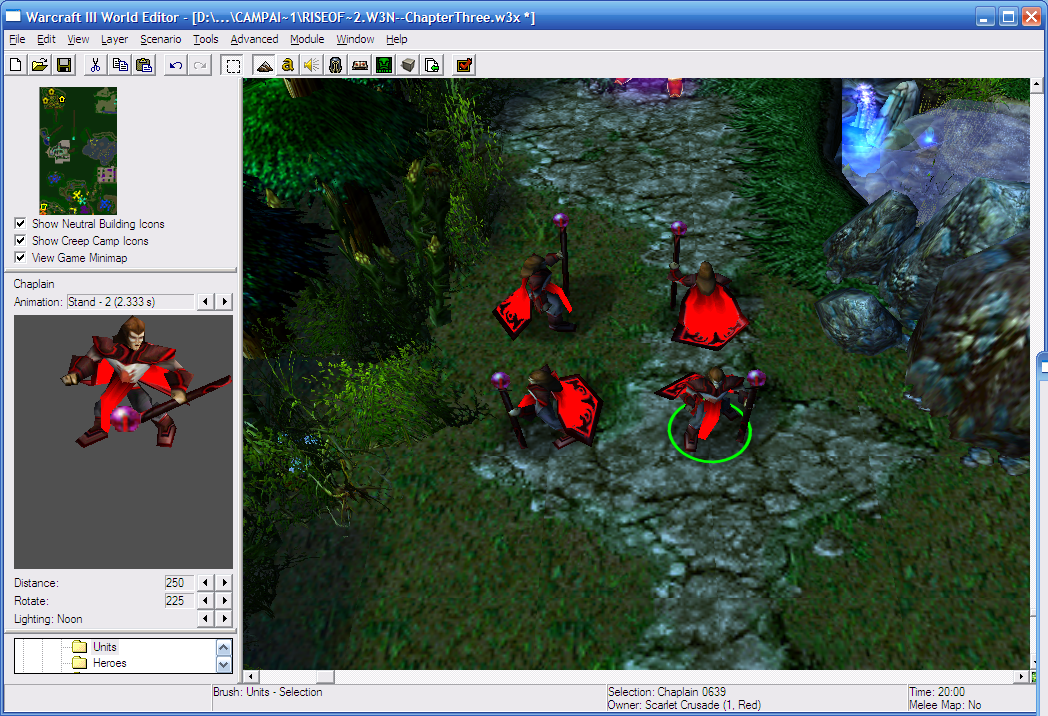Open the Tools menu
The height and width of the screenshot is (716, 1048).
click(x=206, y=39)
